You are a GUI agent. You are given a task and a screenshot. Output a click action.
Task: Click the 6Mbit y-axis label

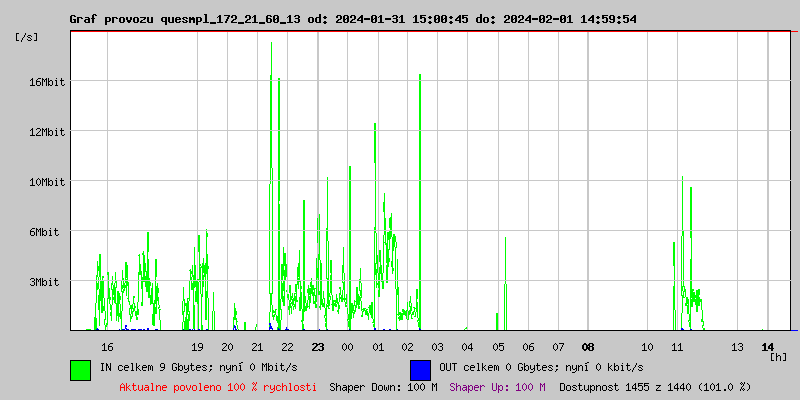click(x=47, y=232)
